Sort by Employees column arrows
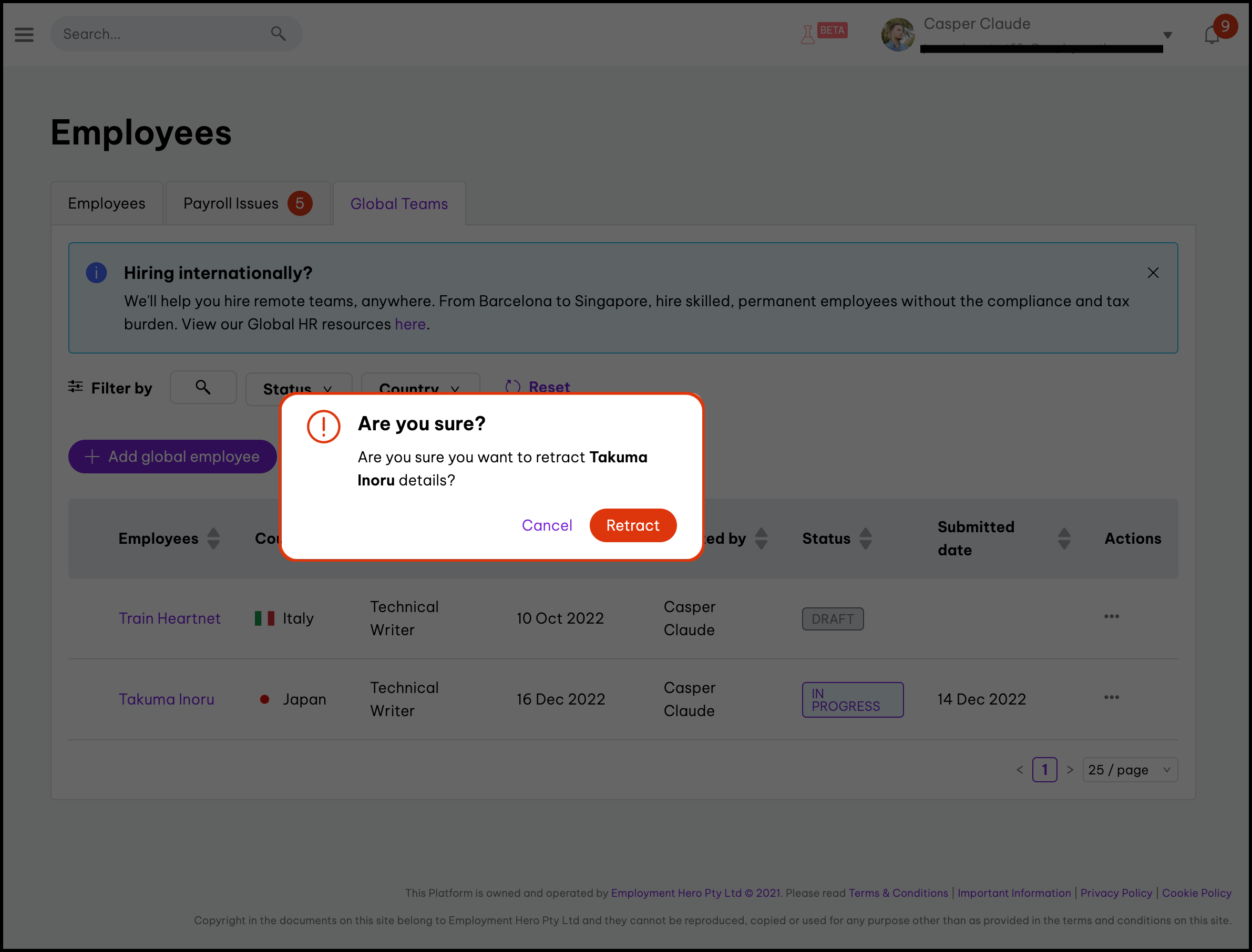The image size is (1252, 952). coord(213,539)
